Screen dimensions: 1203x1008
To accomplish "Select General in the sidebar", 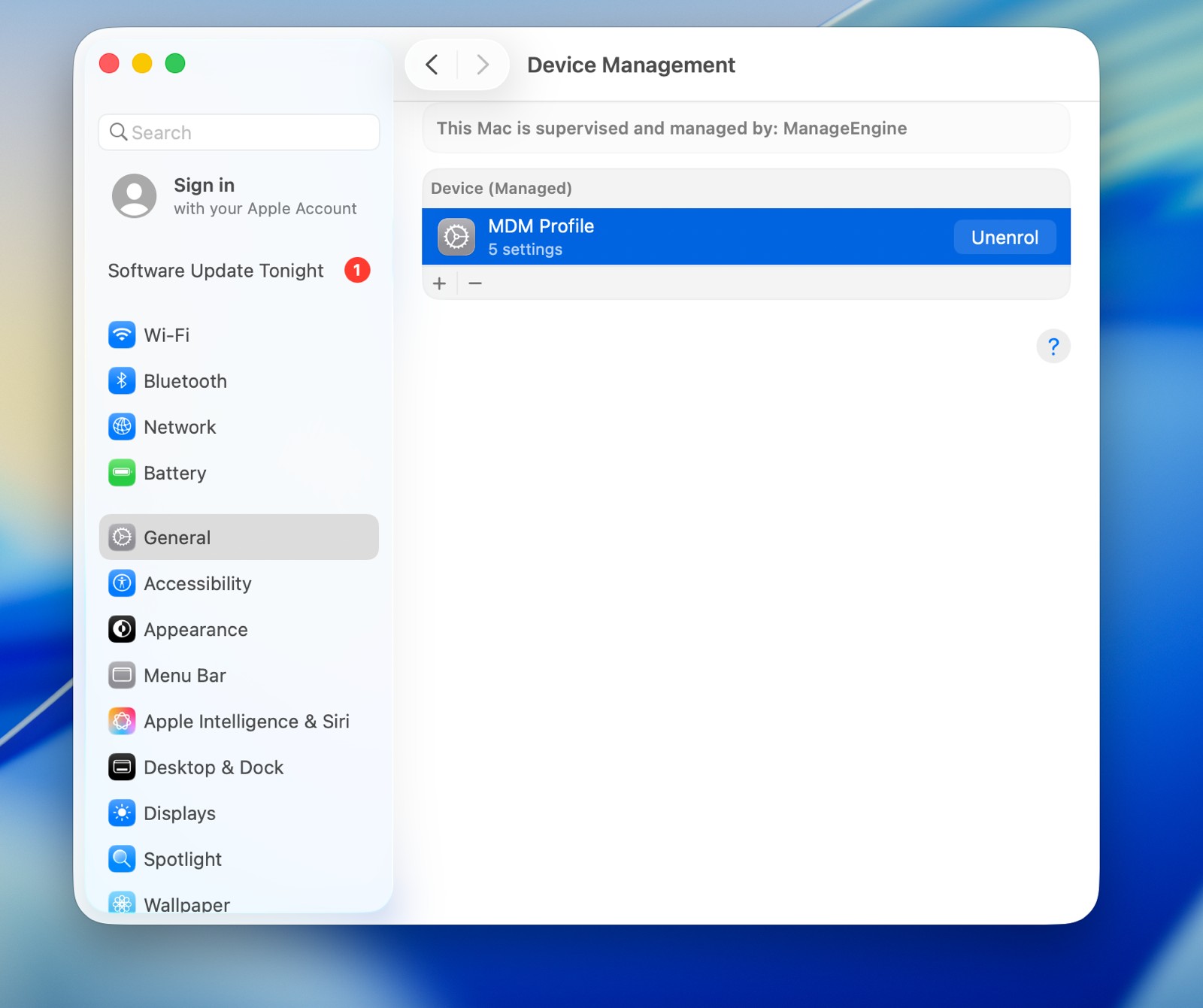I will point(238,537).
